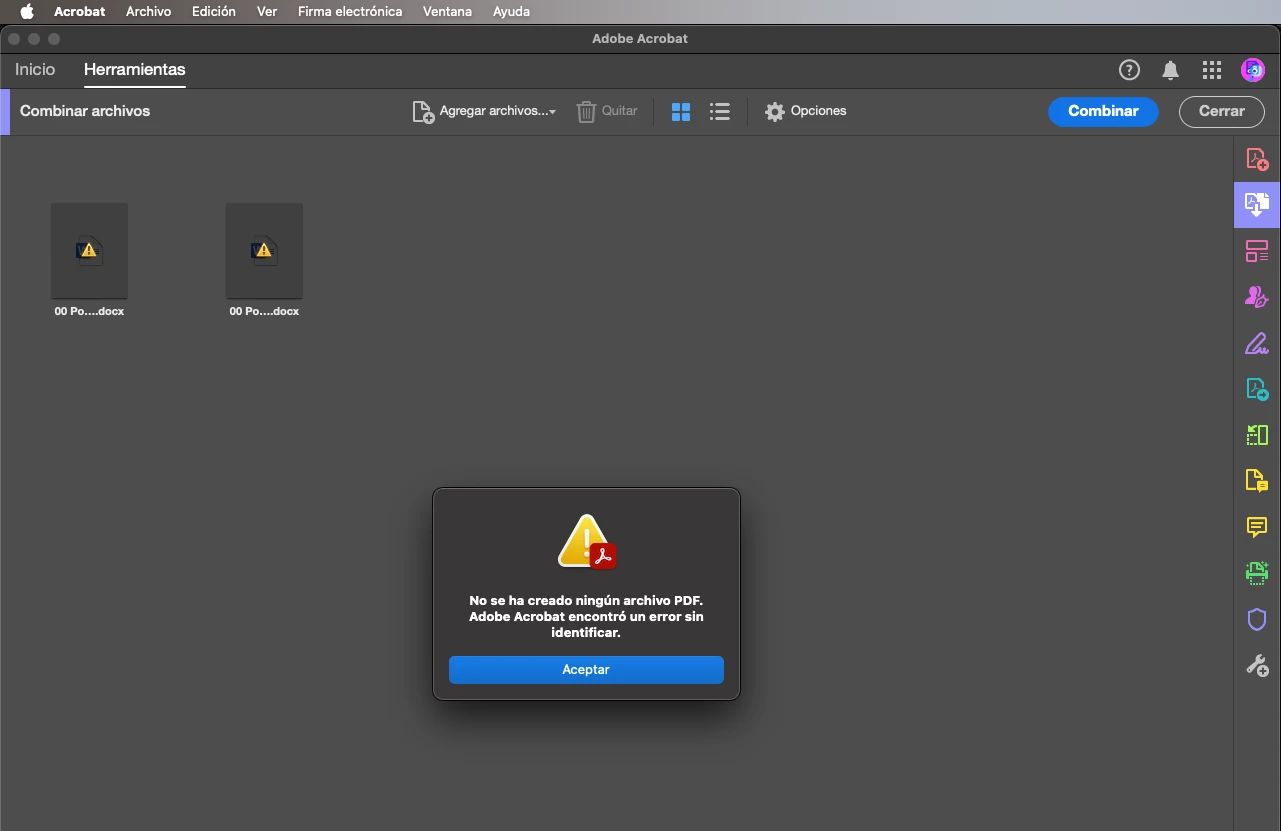
Task: Select the second docx file thumbnail
Action: click(x=264, y=250)
